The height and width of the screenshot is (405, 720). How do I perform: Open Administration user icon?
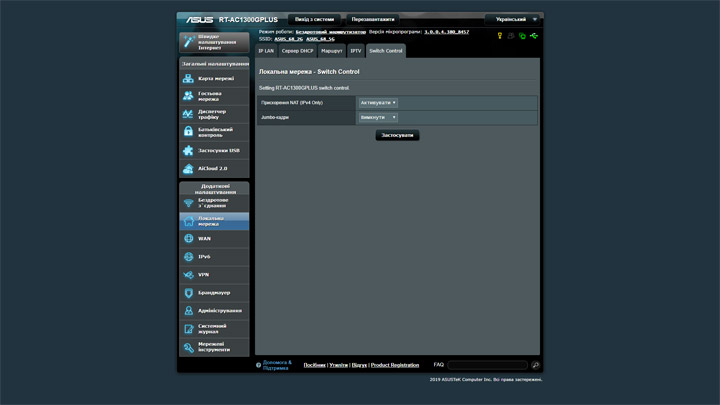(x=188, y=310)
